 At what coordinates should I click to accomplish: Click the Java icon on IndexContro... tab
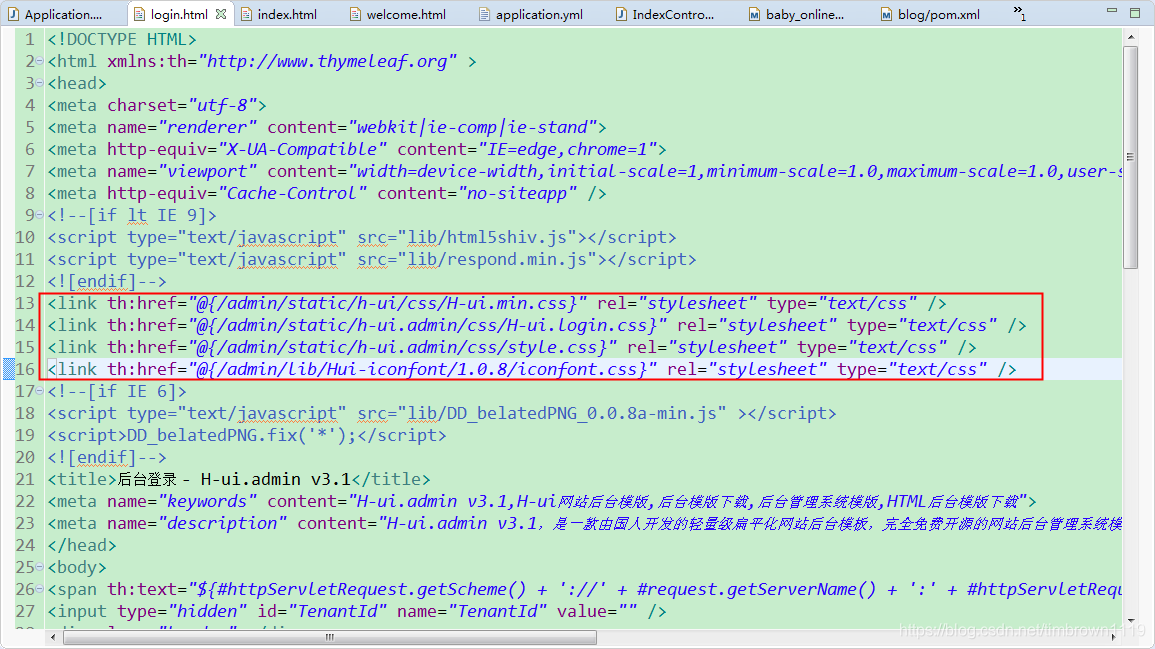(621, 14)
